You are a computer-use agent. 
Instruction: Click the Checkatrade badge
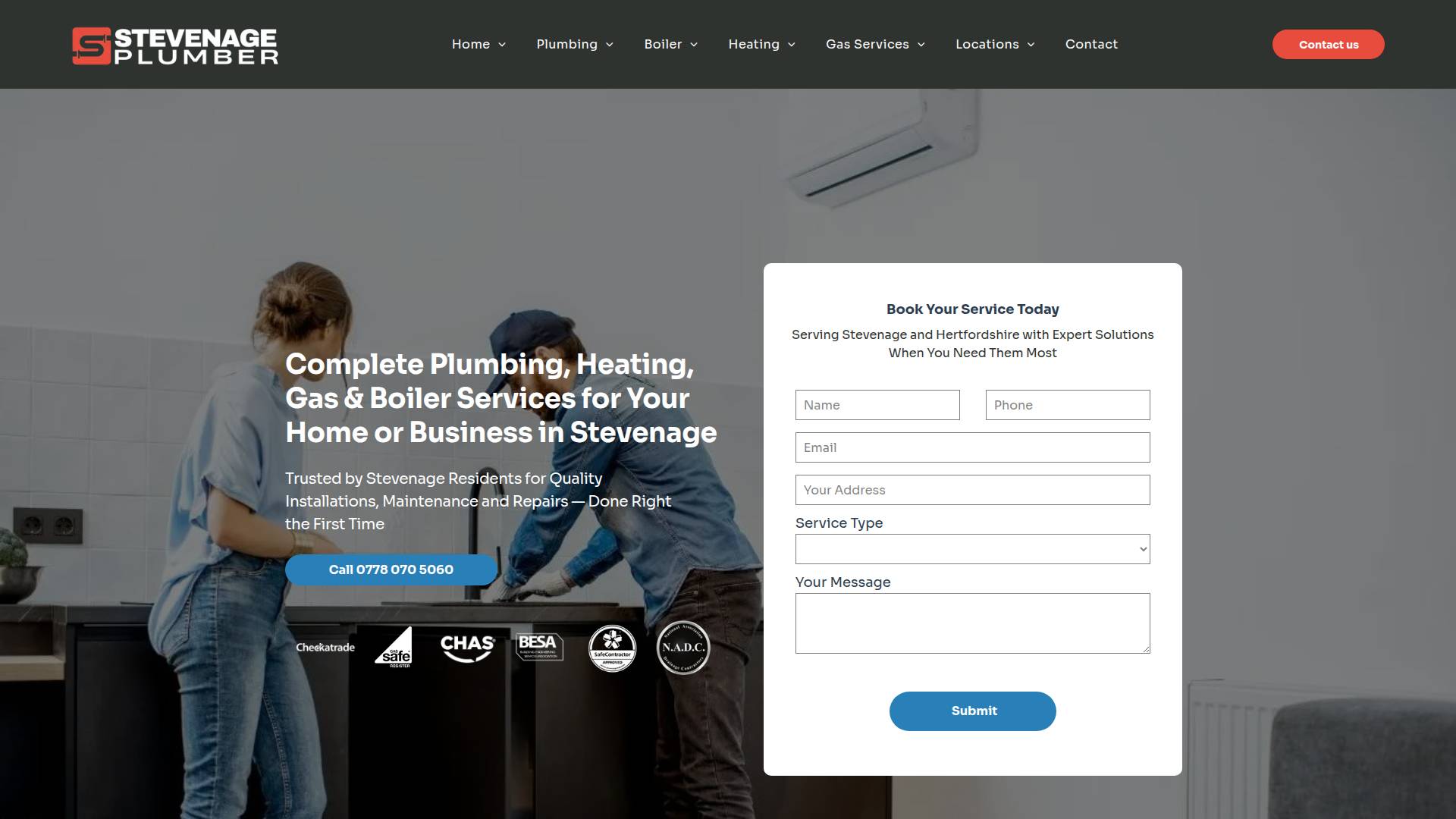tap(325, 648)
